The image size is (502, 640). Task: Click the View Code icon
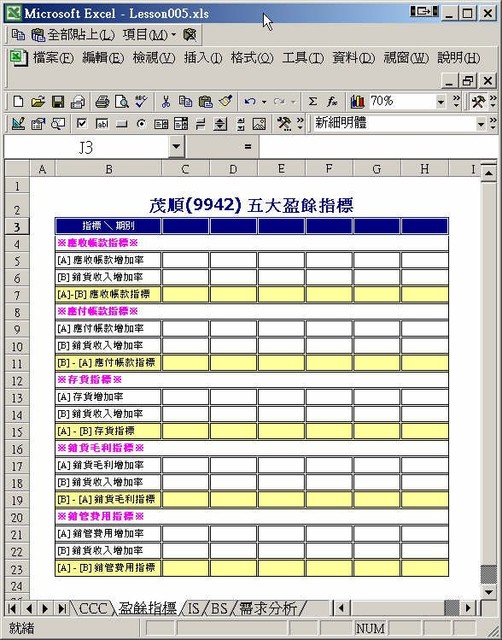58,123
